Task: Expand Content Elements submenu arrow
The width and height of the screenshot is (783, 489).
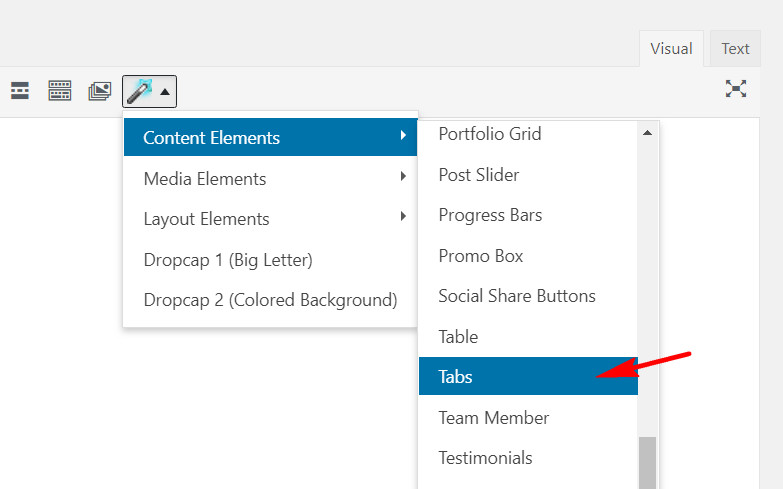Action: (403, 135)
